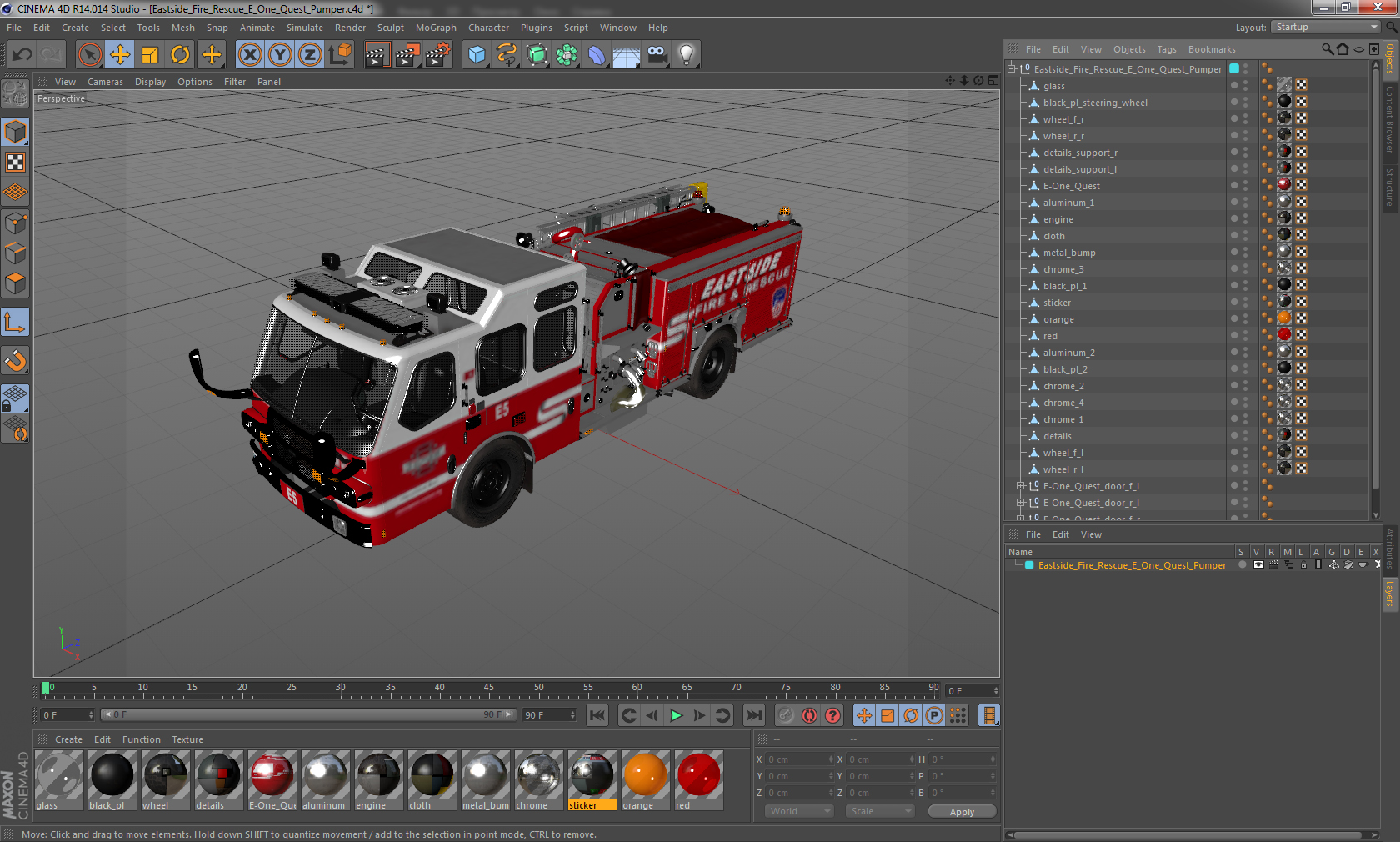Activate the Scale tool
The height and width of the screenshot is (842, 1400).
click(x=150, y=55)
